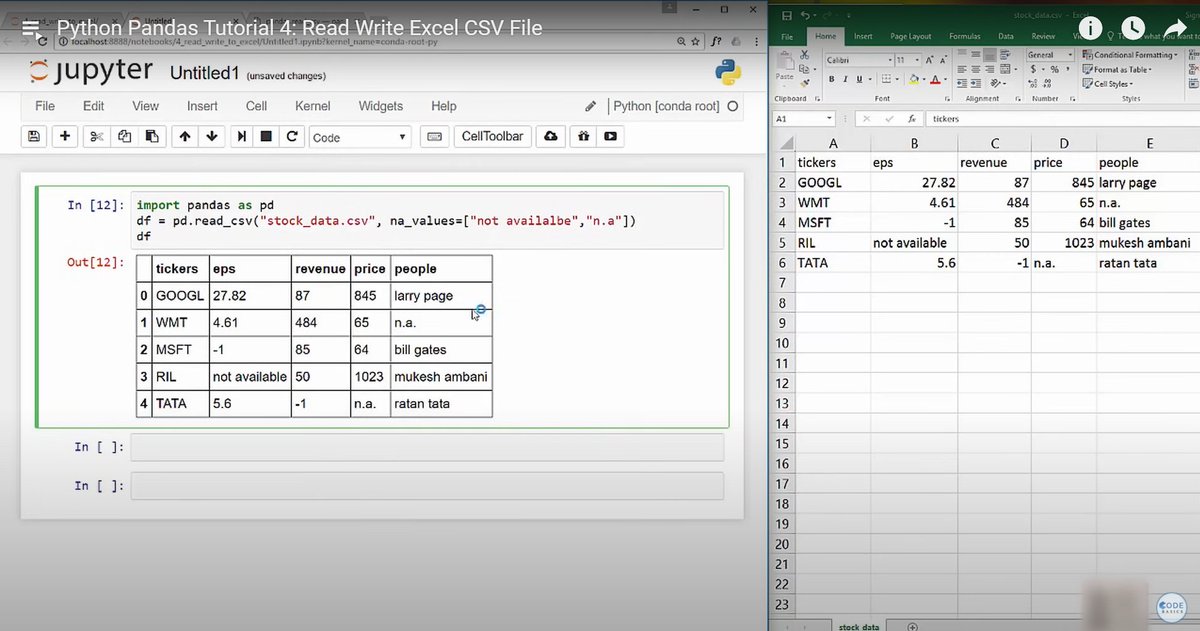
Task: Switch to Excel Page Layout tab
Action: [910, 36]
